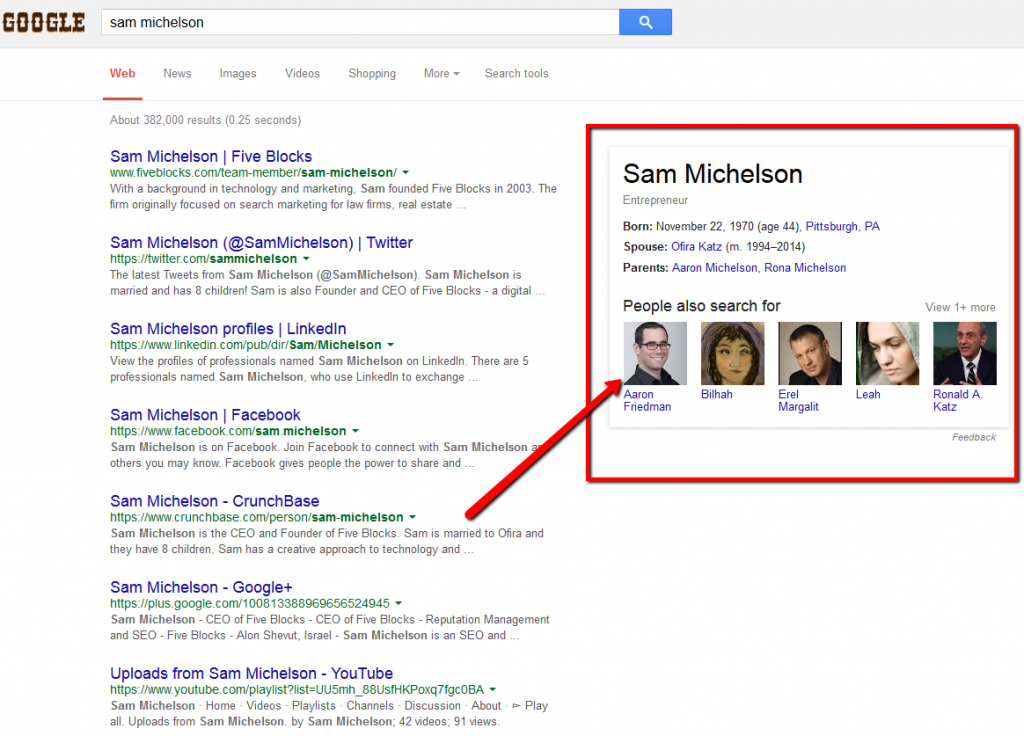Screen dimensions: 1024x736
Task: Click the blue magnifier search button
Action: coord(645,22)
